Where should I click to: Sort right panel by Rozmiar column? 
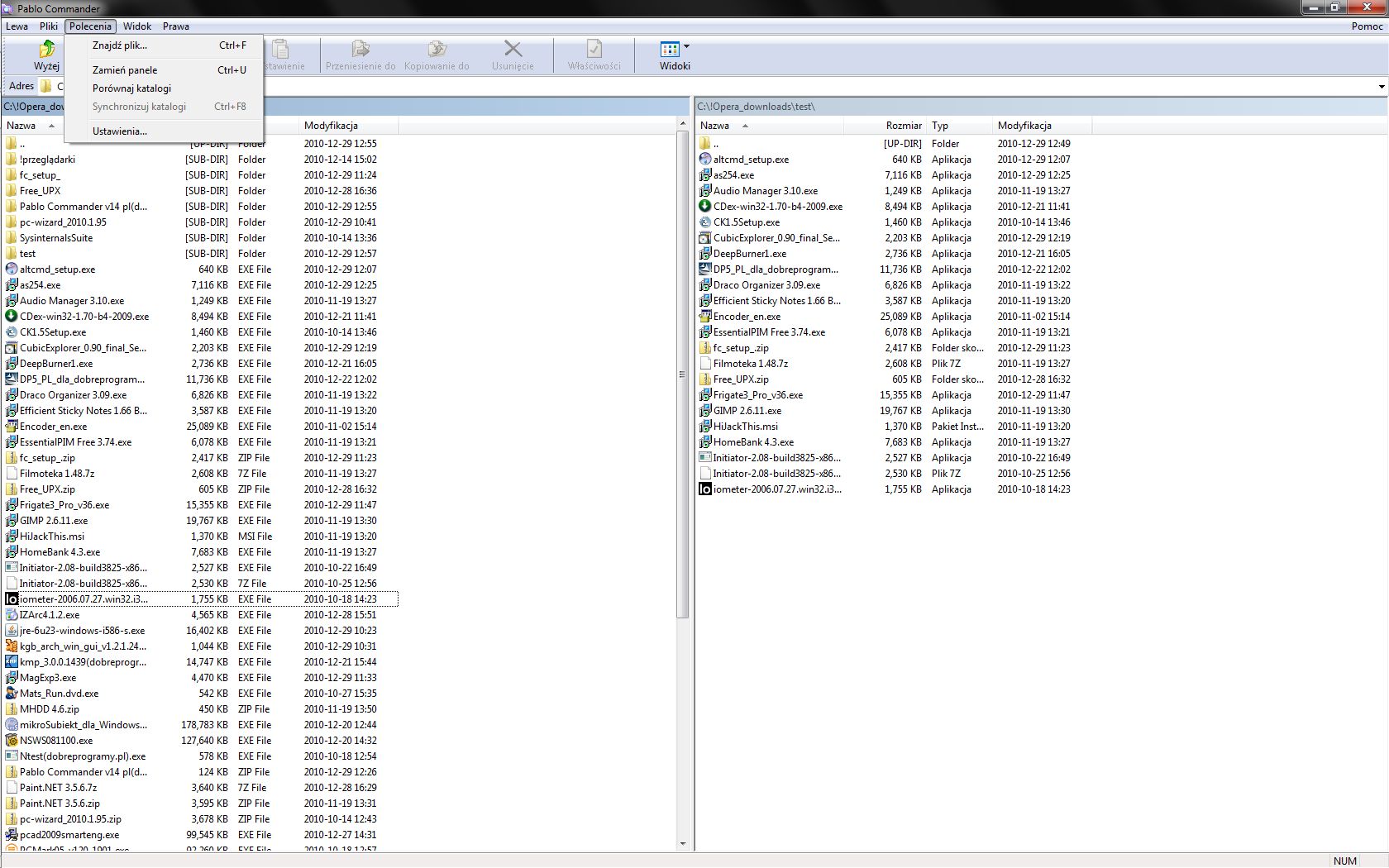[x=885, y=126]
